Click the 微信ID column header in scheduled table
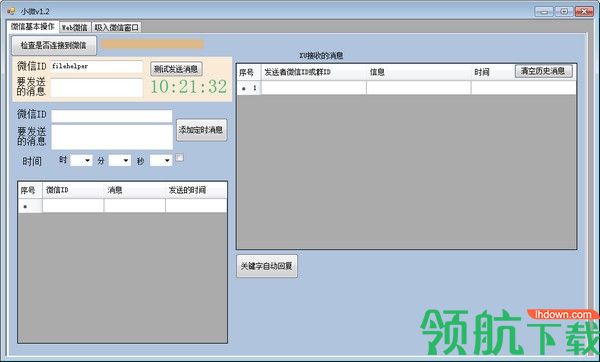The height and width of the screenshot is (362, 600). (73, 190)
